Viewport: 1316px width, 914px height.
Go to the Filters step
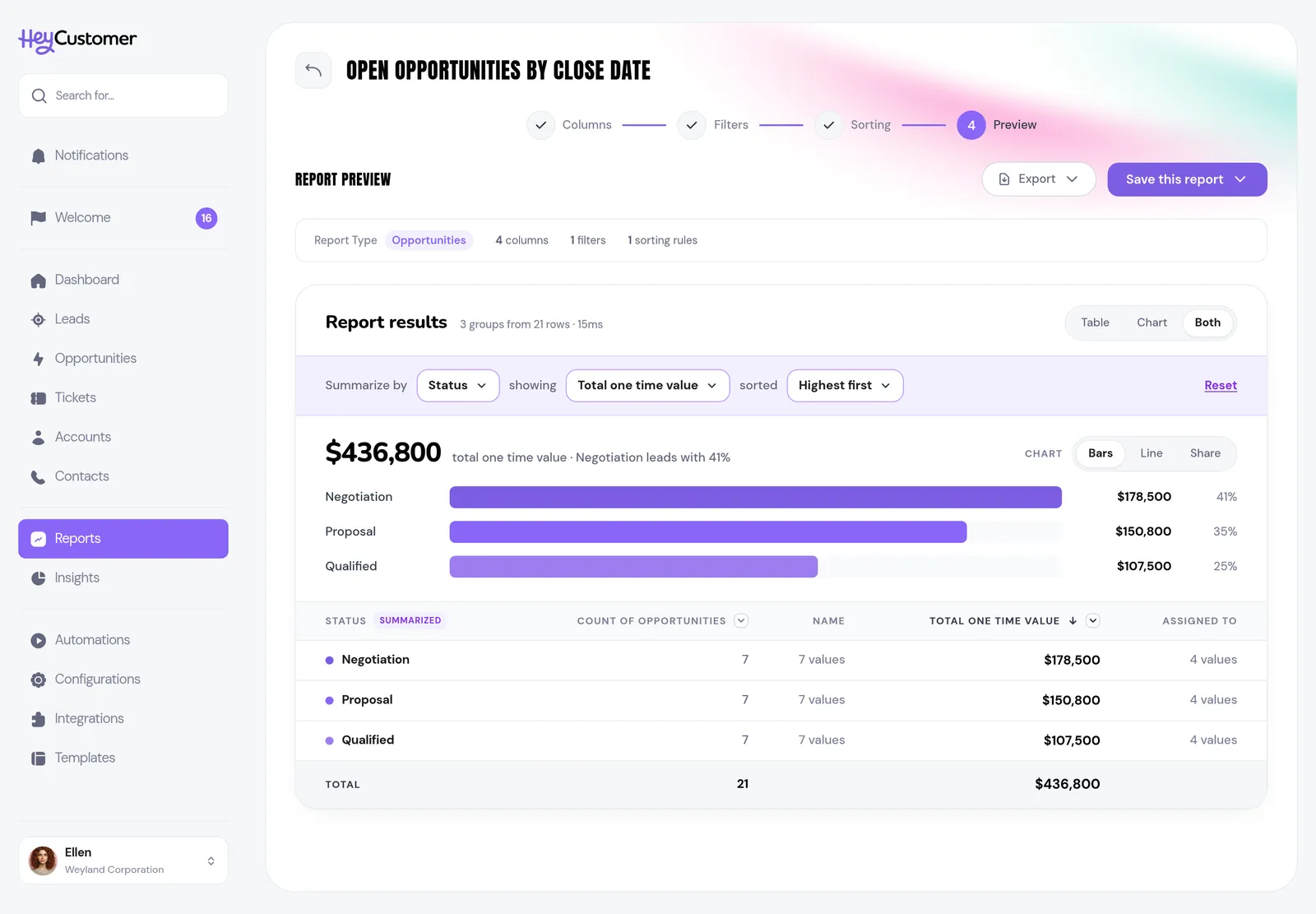(712, 125)
